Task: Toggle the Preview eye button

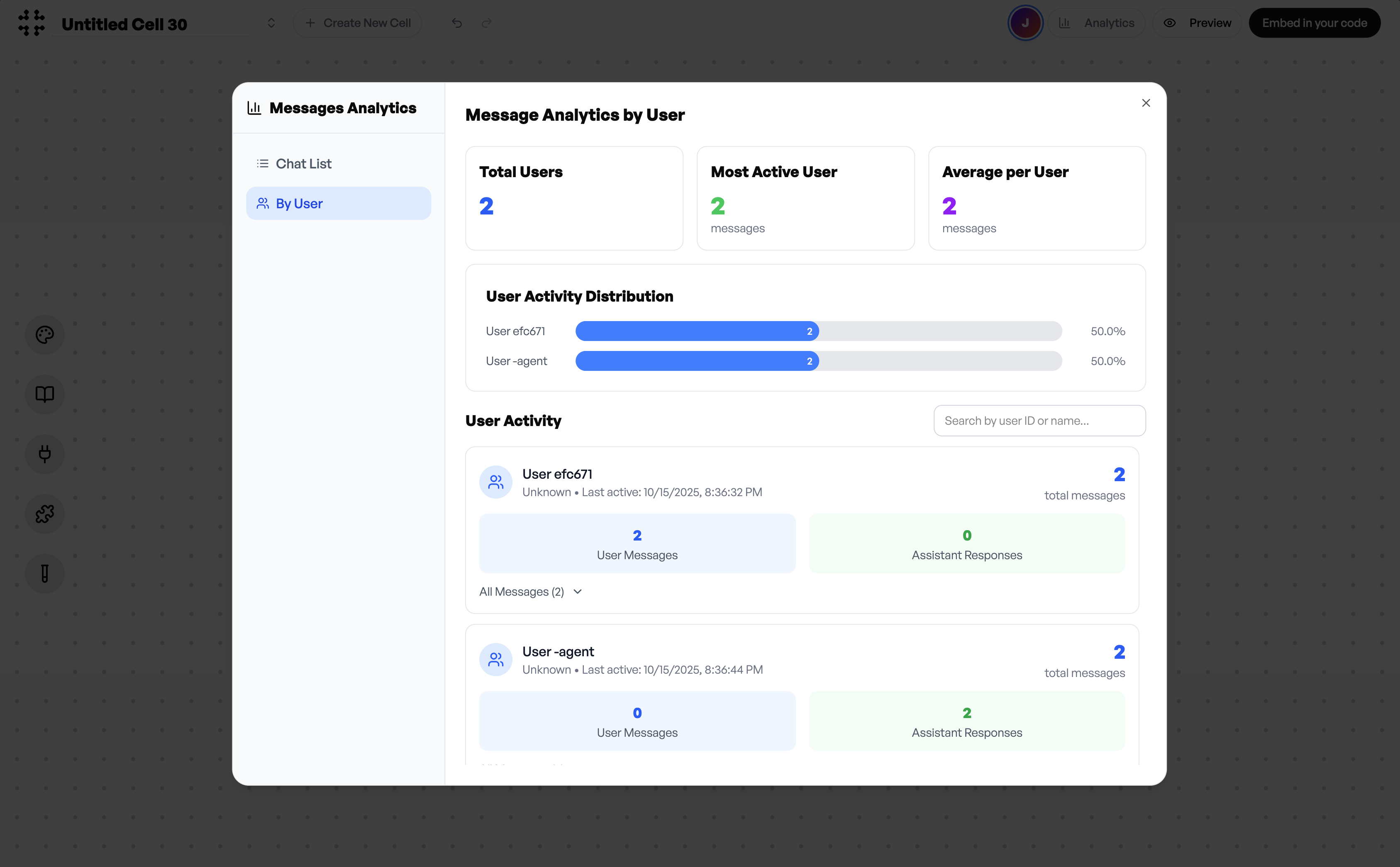Action: click(x=1197, y=23)
